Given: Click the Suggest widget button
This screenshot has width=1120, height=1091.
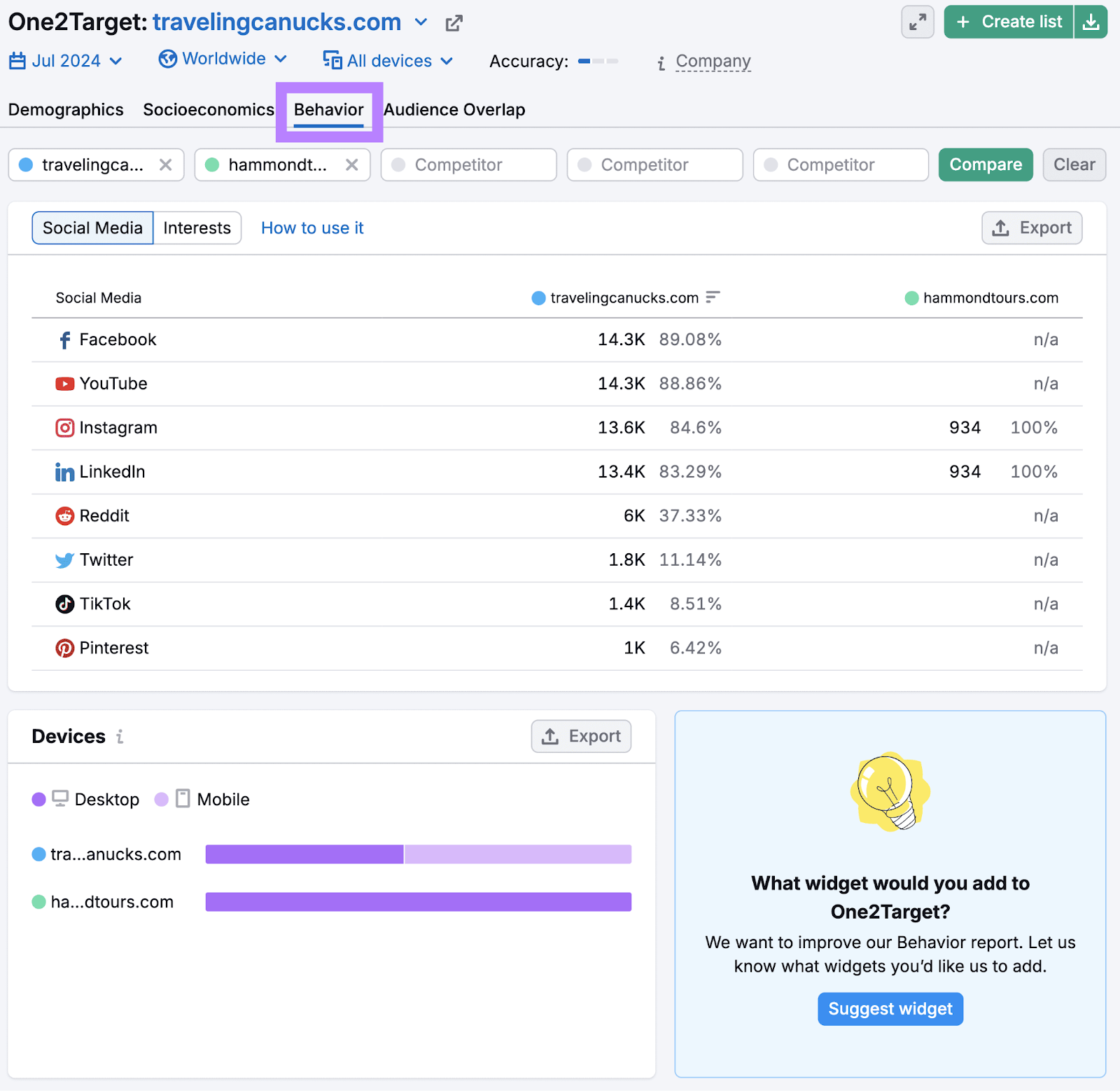Looking at the screenshot, I should click(890, 1009).
